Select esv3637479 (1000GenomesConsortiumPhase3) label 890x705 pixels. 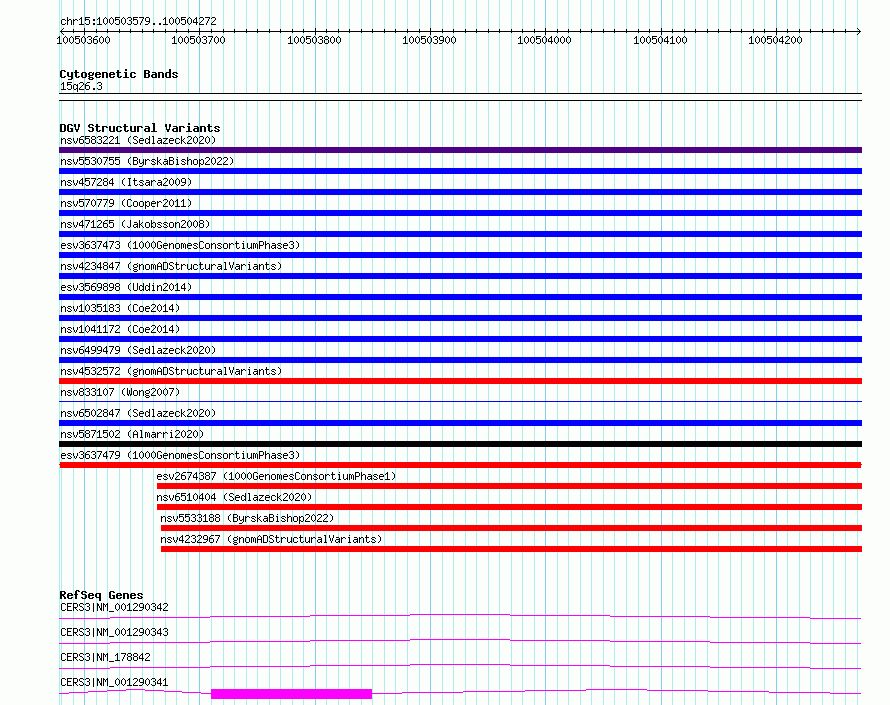pyautogui.click(x=180, y=455)
